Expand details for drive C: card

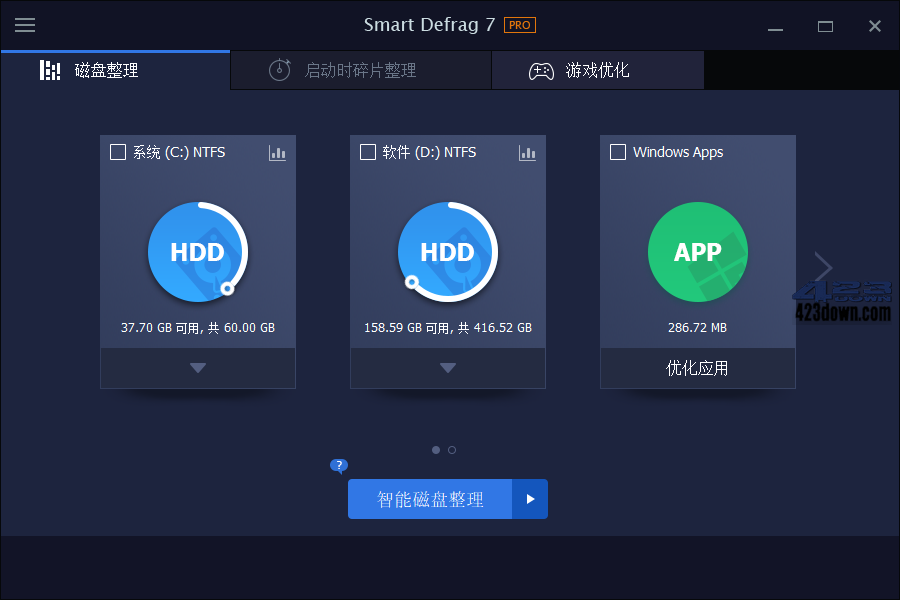[197, 368]
